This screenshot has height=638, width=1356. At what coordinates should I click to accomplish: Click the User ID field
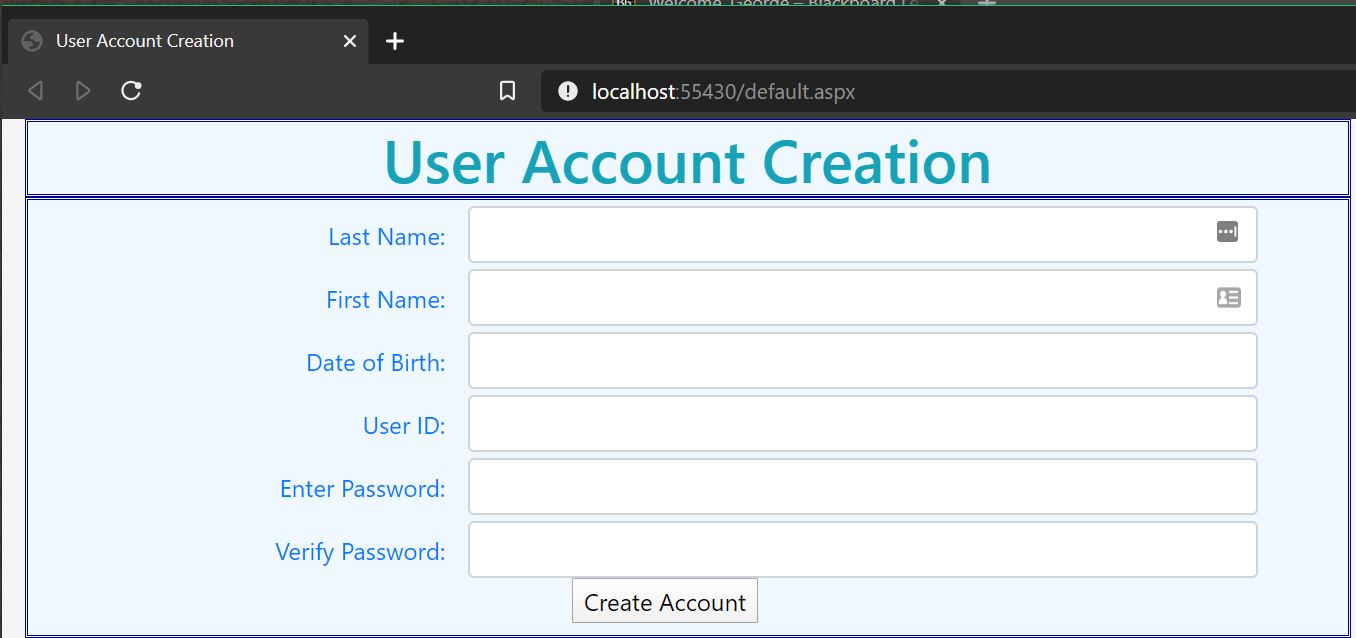coord(860,423)
